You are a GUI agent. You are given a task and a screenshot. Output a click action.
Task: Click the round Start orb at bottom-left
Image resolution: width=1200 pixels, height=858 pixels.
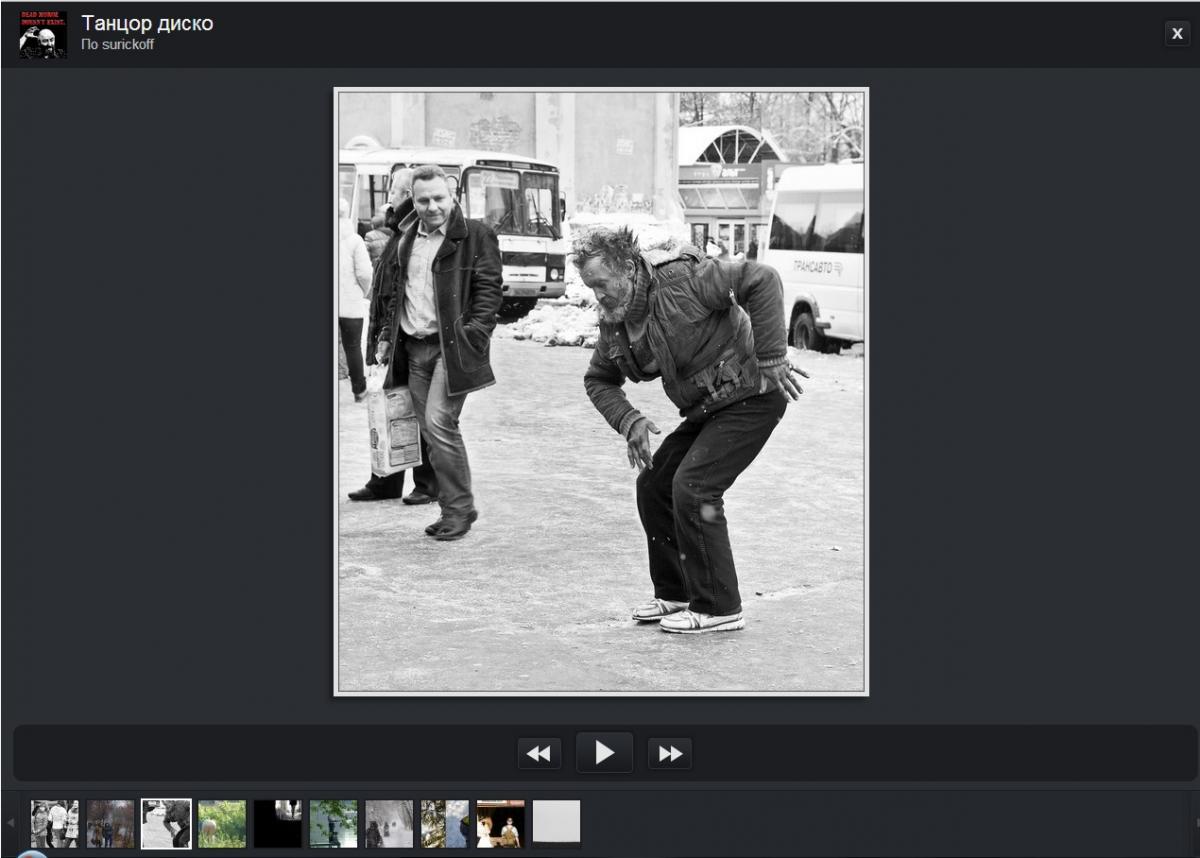(31, 853)
